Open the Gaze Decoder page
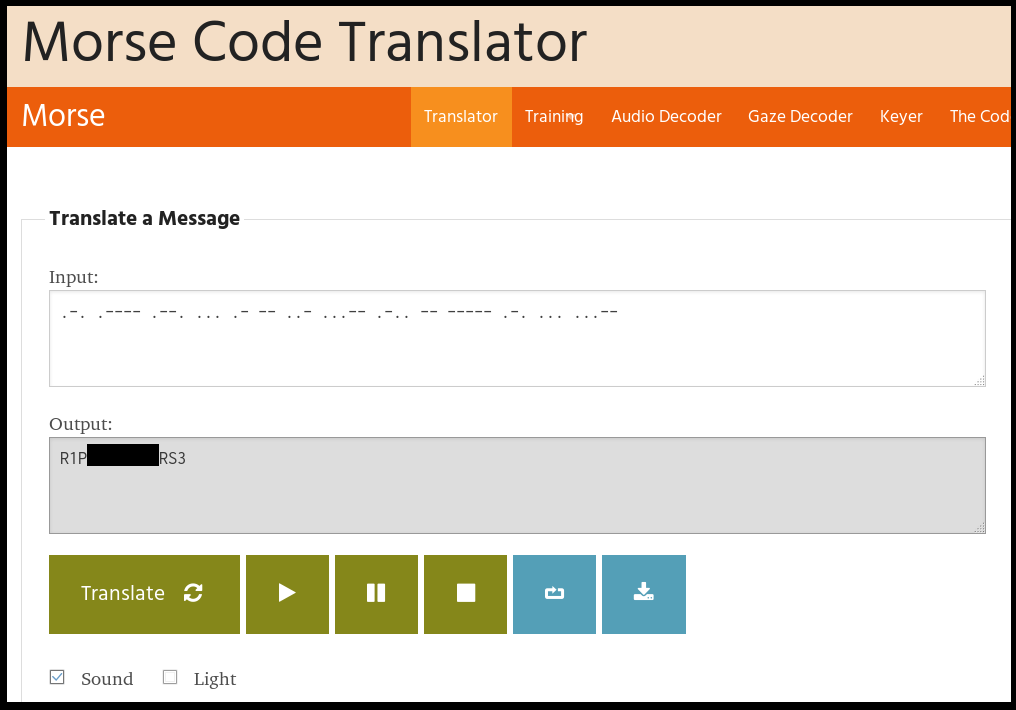The width and height of the screenshot is (1016, 710). (x=800, y=117)
